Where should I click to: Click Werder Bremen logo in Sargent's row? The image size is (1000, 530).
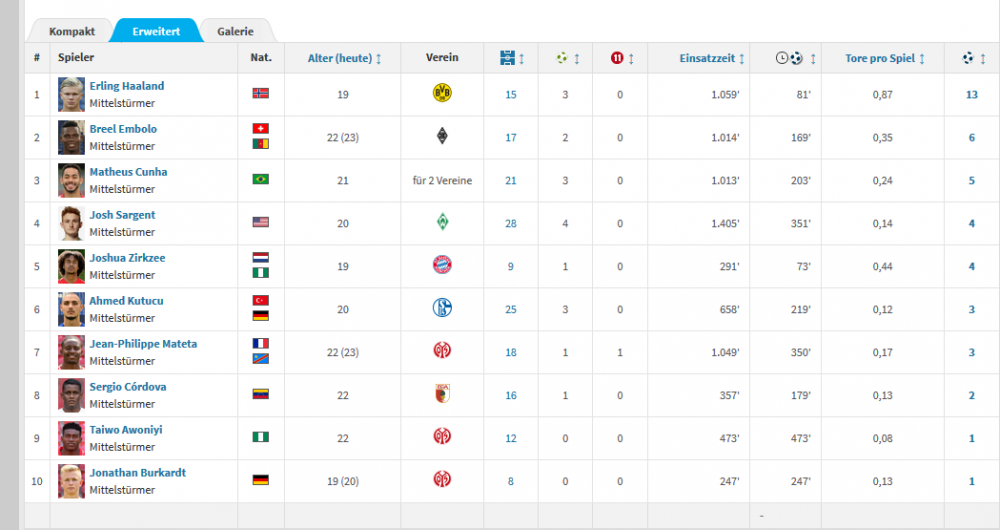point(442,223)
